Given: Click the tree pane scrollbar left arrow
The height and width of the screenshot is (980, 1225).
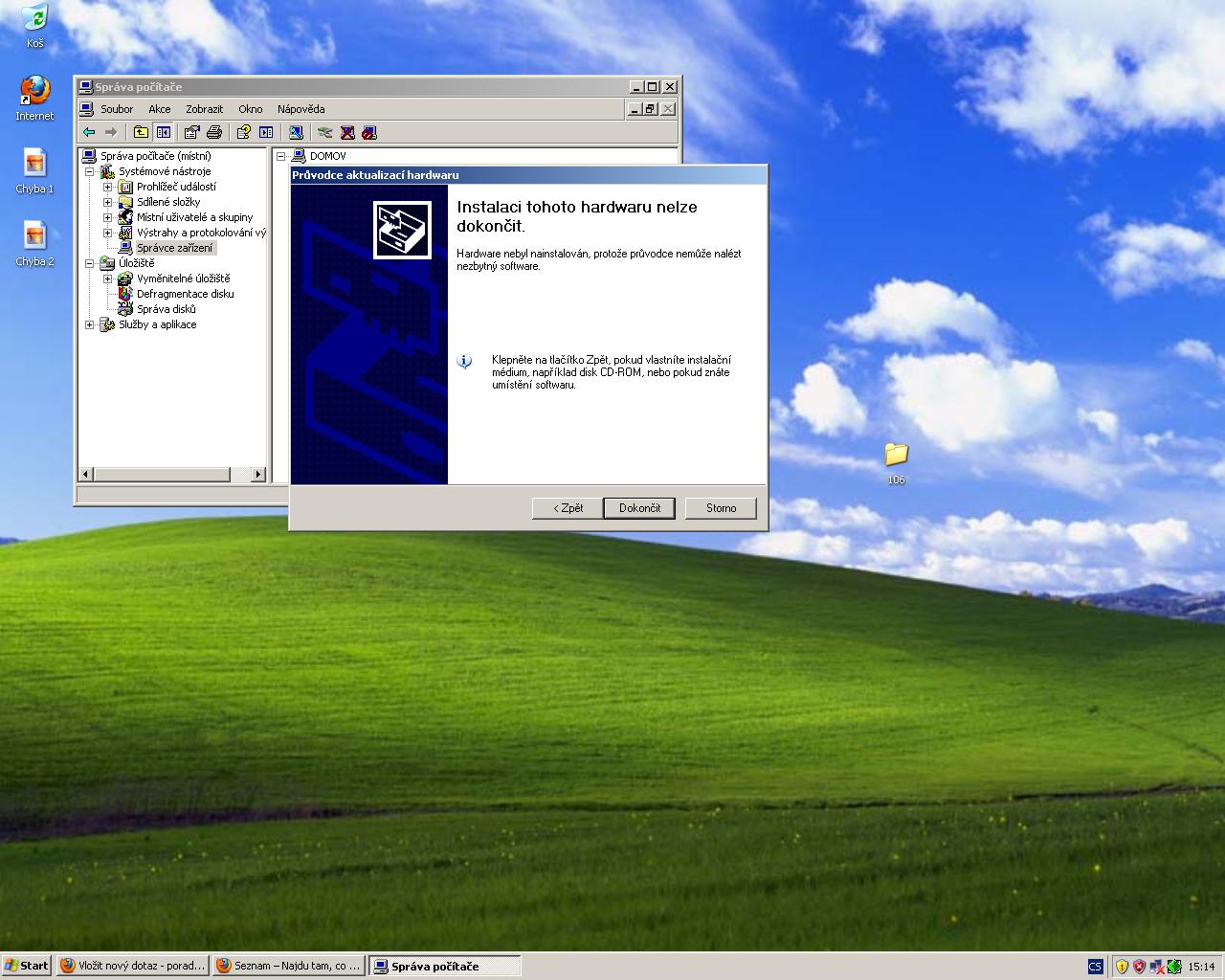Looking at the screenshot, I should 86,474.
